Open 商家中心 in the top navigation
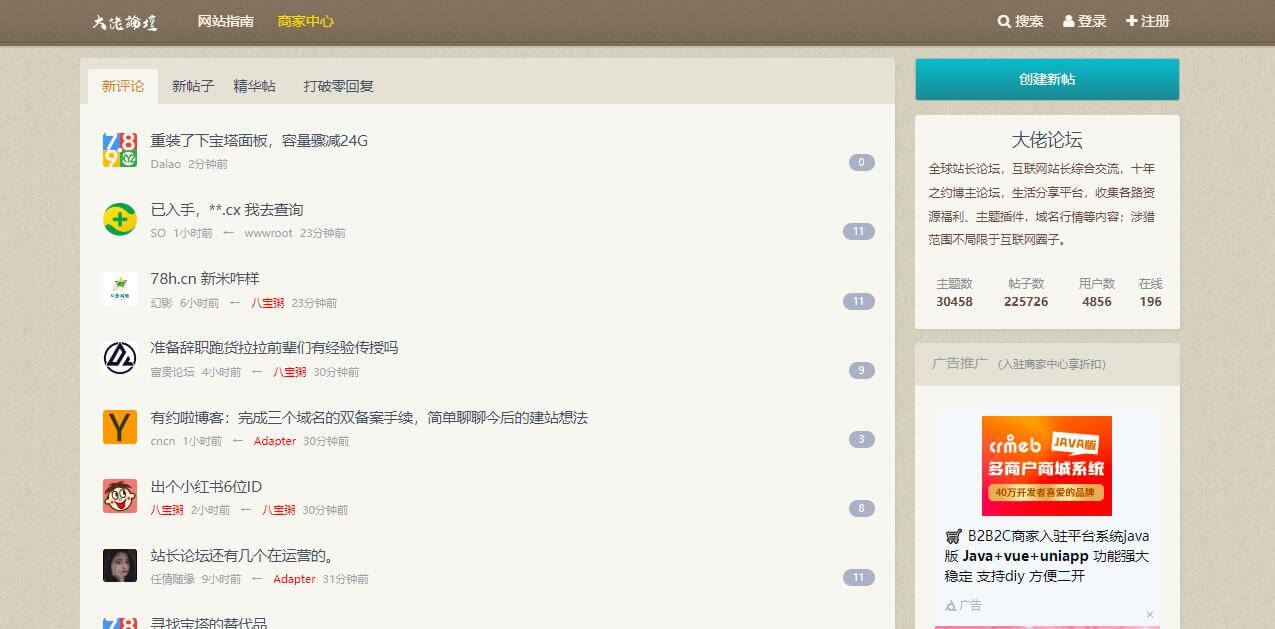The height and width of the screenshot is (629, 1275). pyautogui.click(x=306, y=21)
